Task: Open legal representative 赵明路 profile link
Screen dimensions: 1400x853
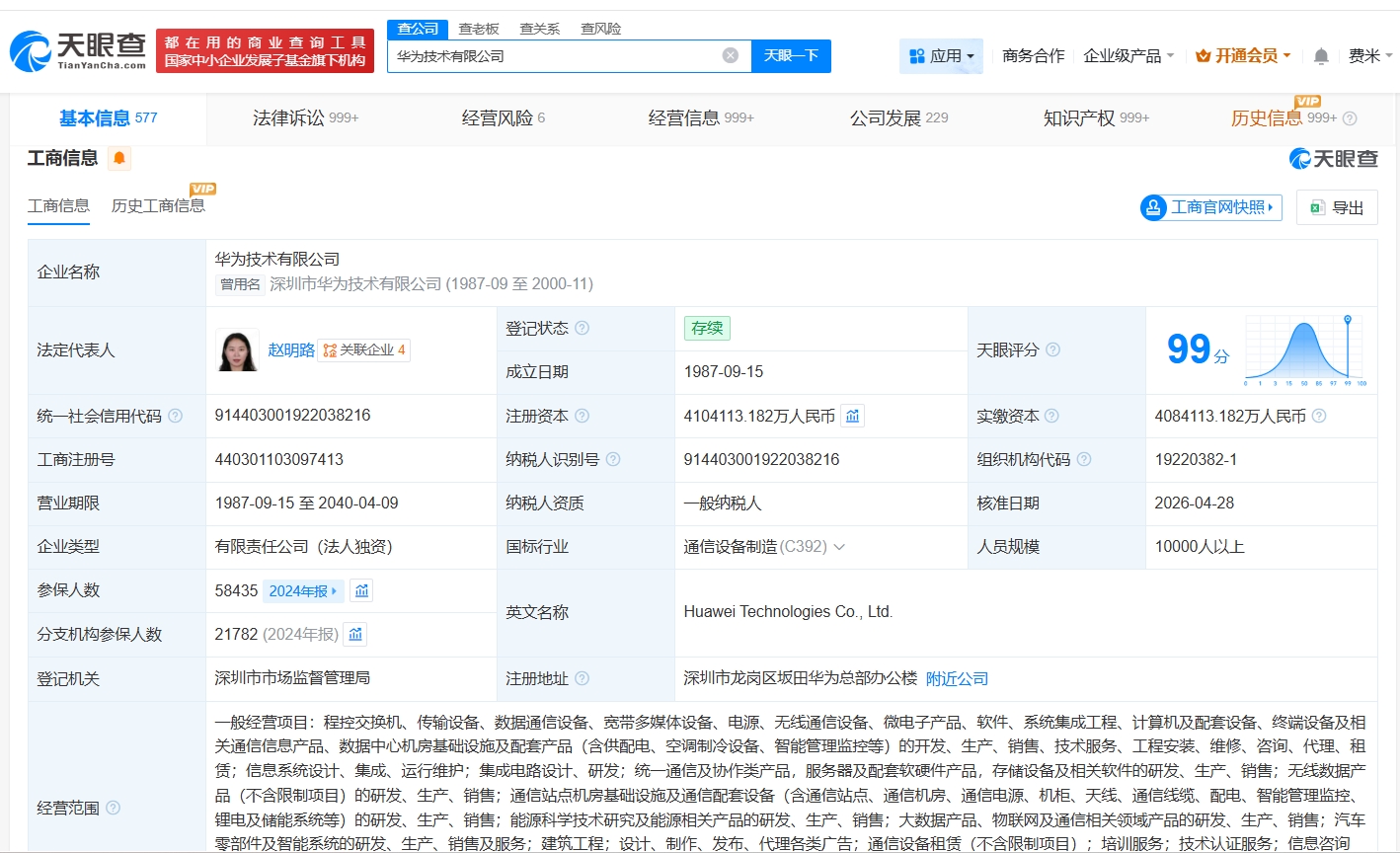Action: coord(291,350)
